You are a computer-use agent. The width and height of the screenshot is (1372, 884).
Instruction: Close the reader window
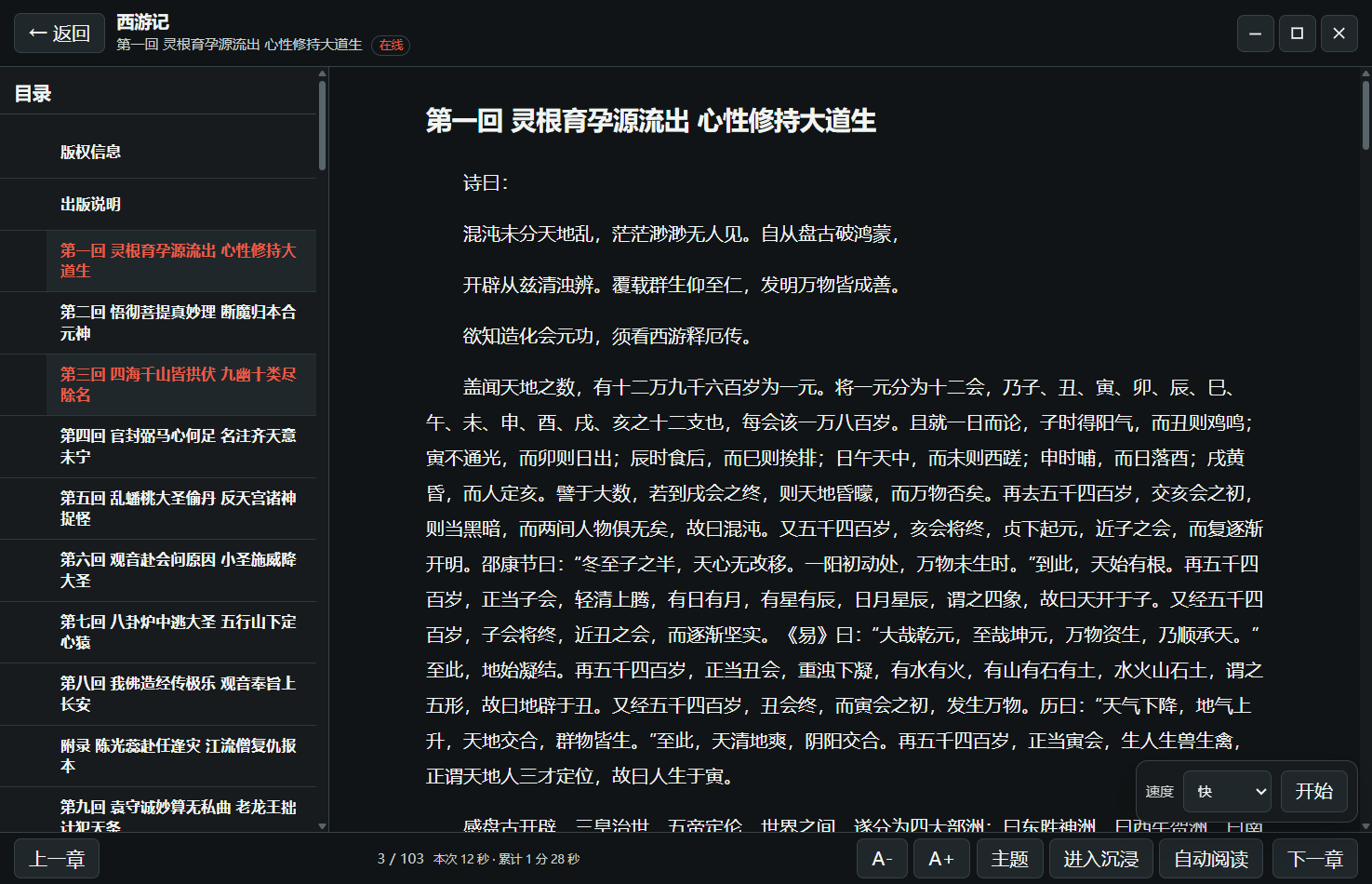(x=1339, y=33)
